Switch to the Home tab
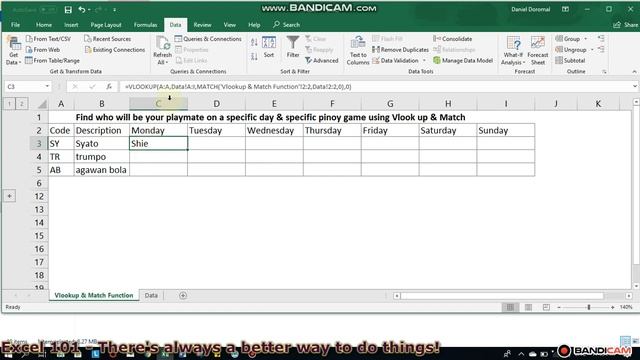 (44, 25)
